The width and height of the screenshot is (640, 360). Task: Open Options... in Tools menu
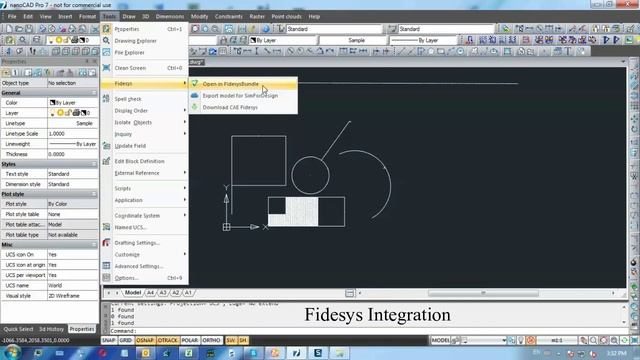[x=144, y=278]
